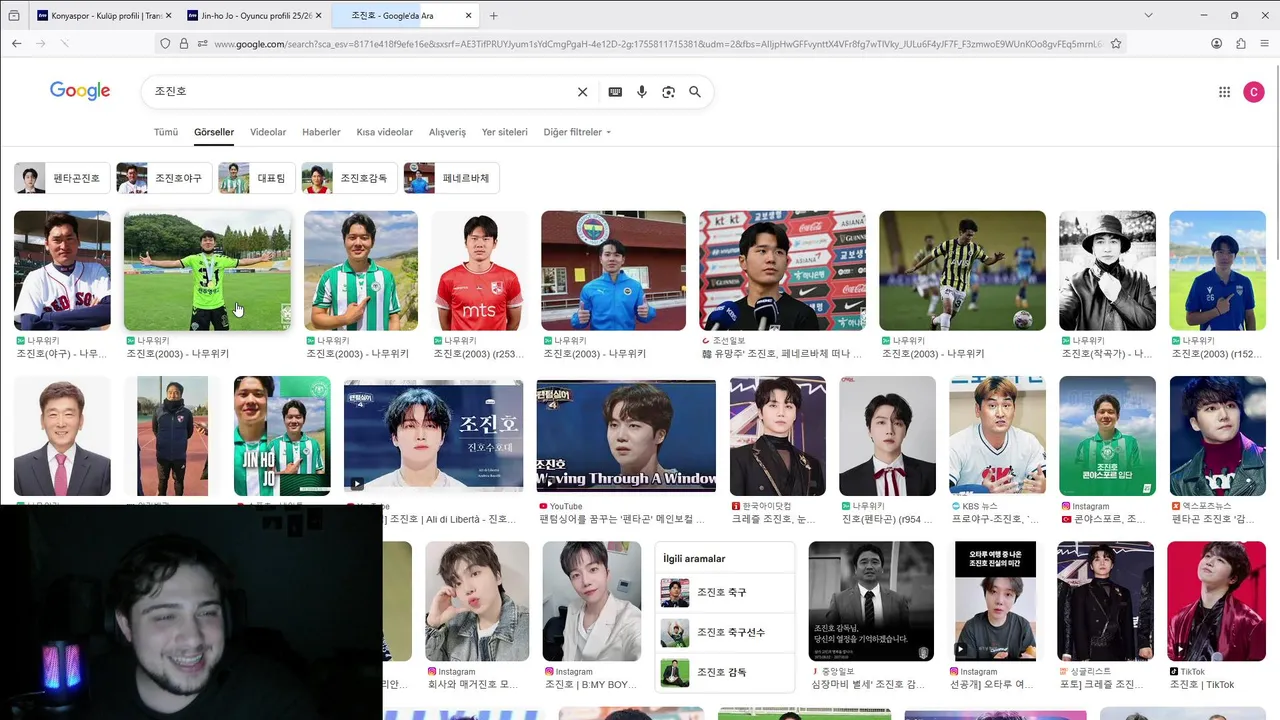Select the Görseller tab
This screenshot has height=720, width=1280.
214,132
